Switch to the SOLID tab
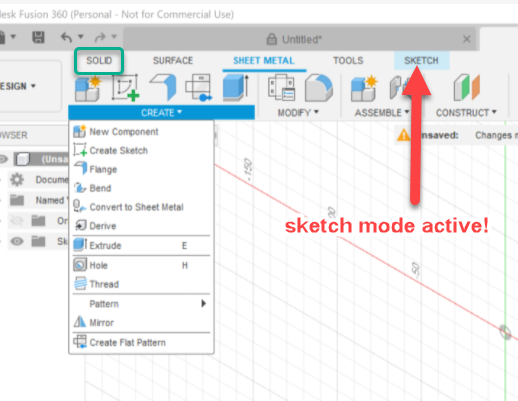Screen dimensions: 518x401 click(99, 61)
